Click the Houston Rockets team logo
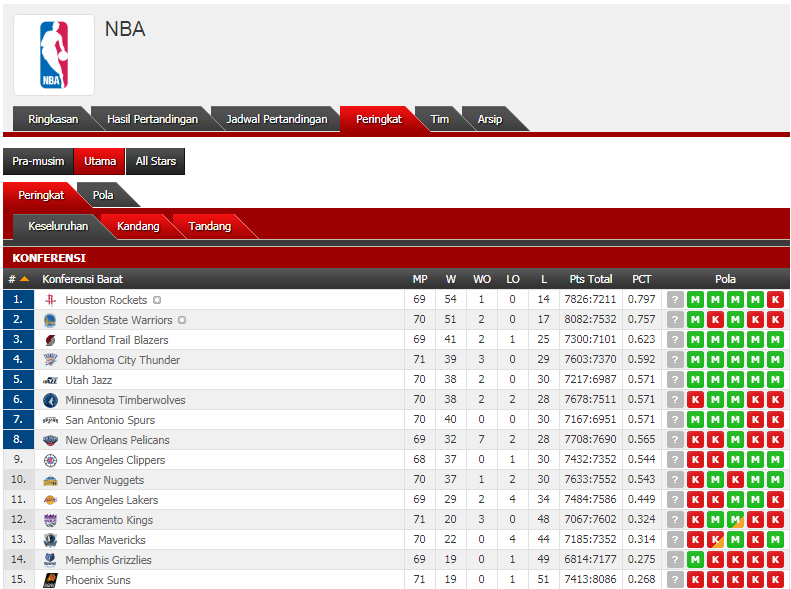Viewport: 791px width, 589px height. [x=50, y=300]
